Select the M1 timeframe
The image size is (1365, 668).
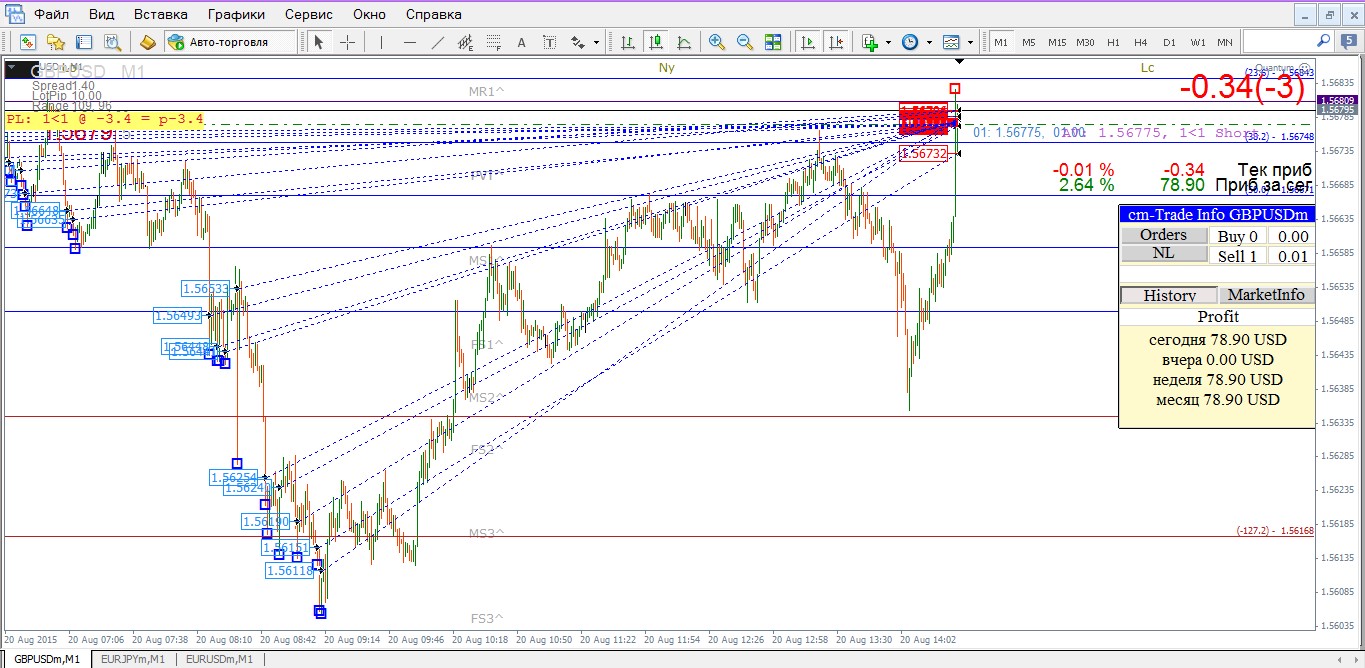point(1001,42)
